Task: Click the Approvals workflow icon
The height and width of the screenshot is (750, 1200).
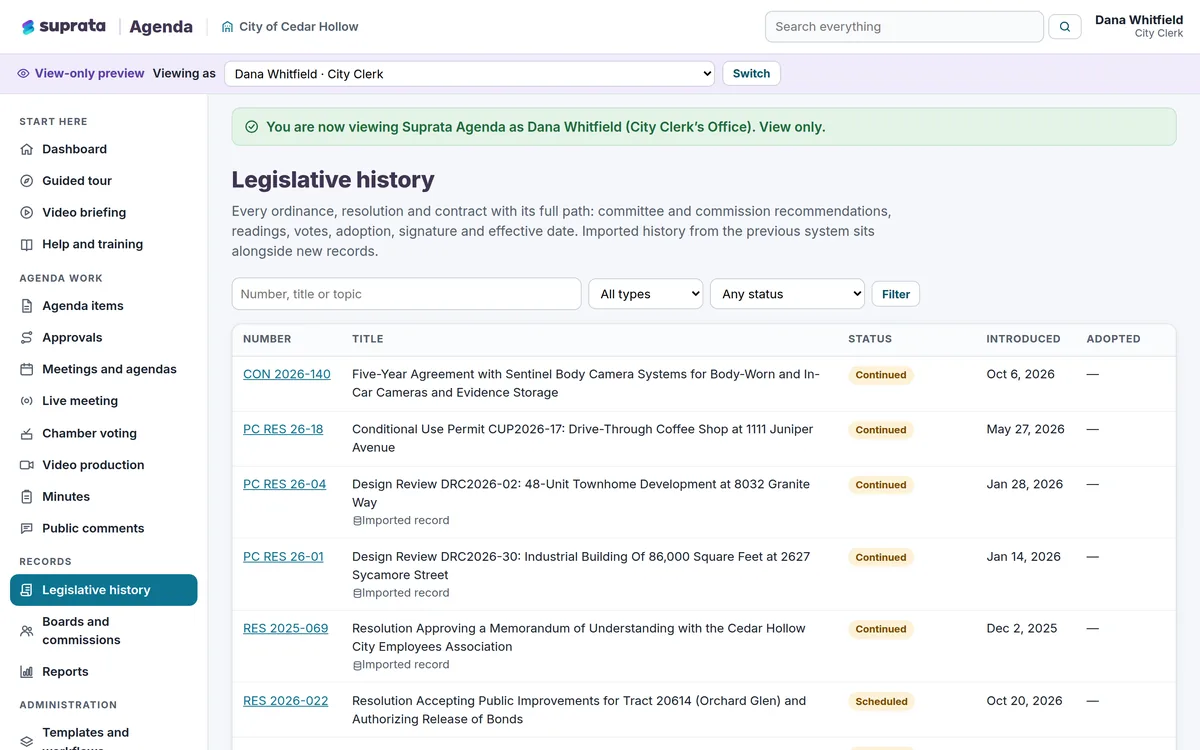Action: pos(27,338)
